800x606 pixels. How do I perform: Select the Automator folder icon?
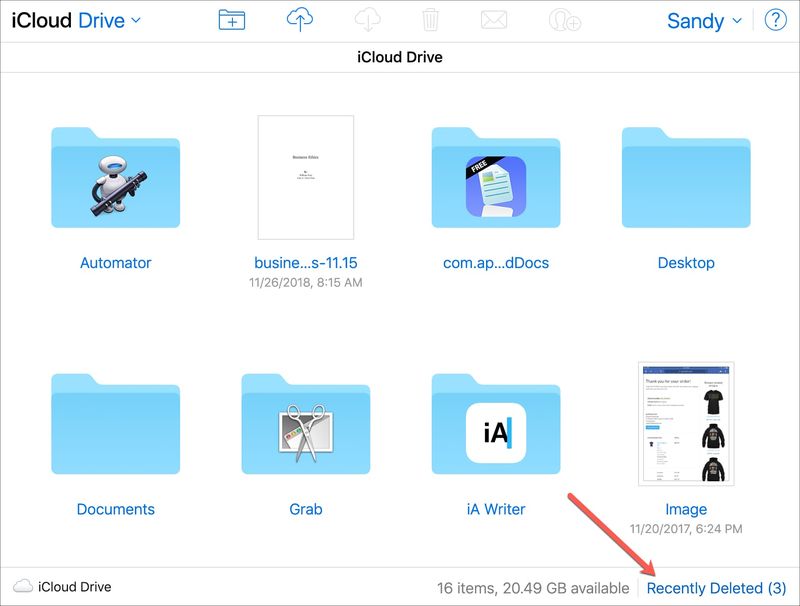tap(115, 177)
